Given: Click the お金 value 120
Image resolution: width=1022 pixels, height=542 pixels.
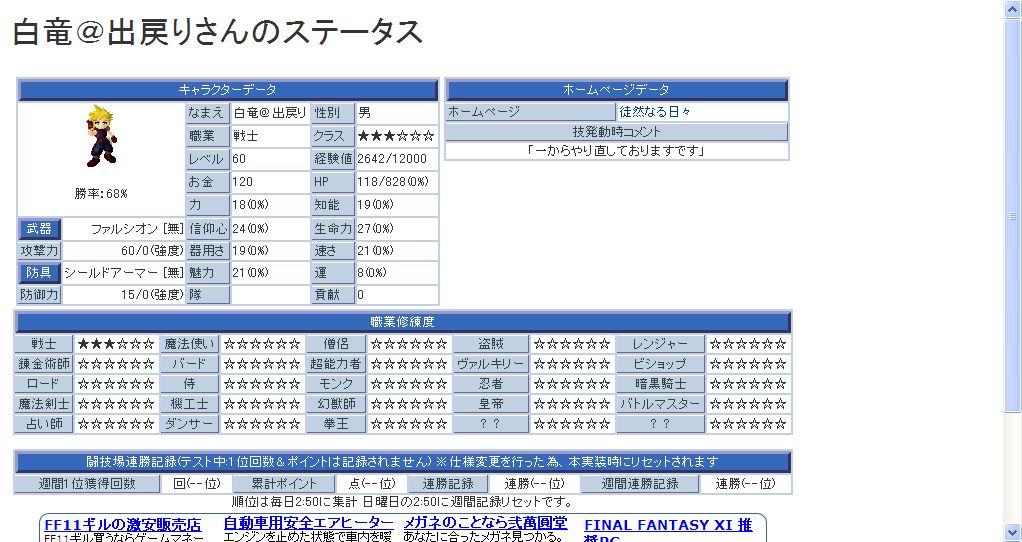Looking at the screenshot, I should pos(242,181).
